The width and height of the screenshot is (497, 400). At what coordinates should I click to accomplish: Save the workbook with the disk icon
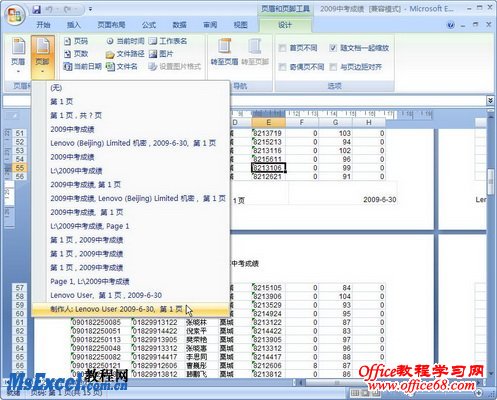click(36, 10)
